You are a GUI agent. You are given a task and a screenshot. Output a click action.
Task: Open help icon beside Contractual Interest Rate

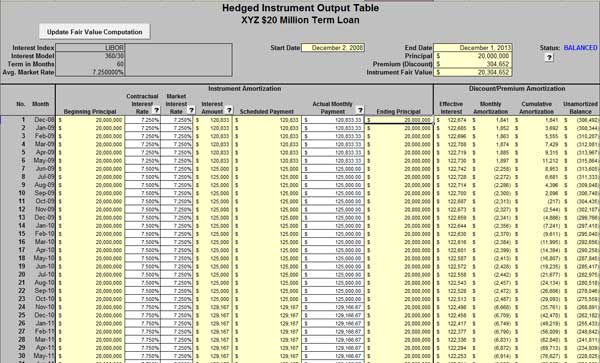click(156, 111)
